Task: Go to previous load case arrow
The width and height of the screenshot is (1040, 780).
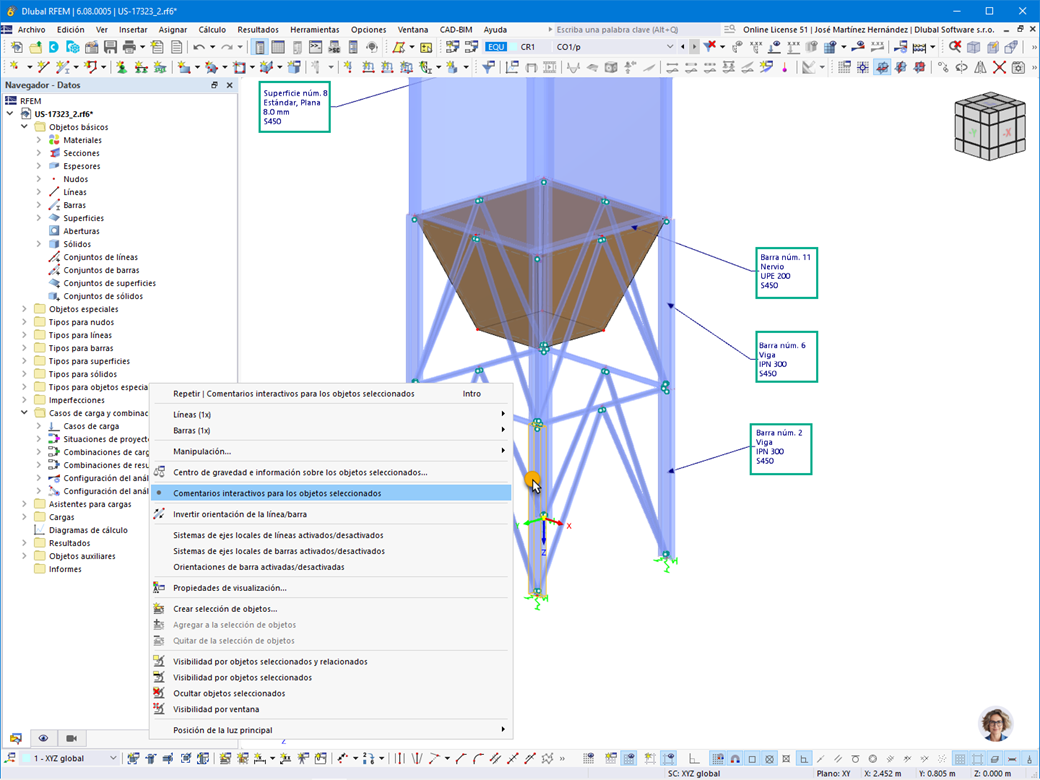Action: pos(682,47)
